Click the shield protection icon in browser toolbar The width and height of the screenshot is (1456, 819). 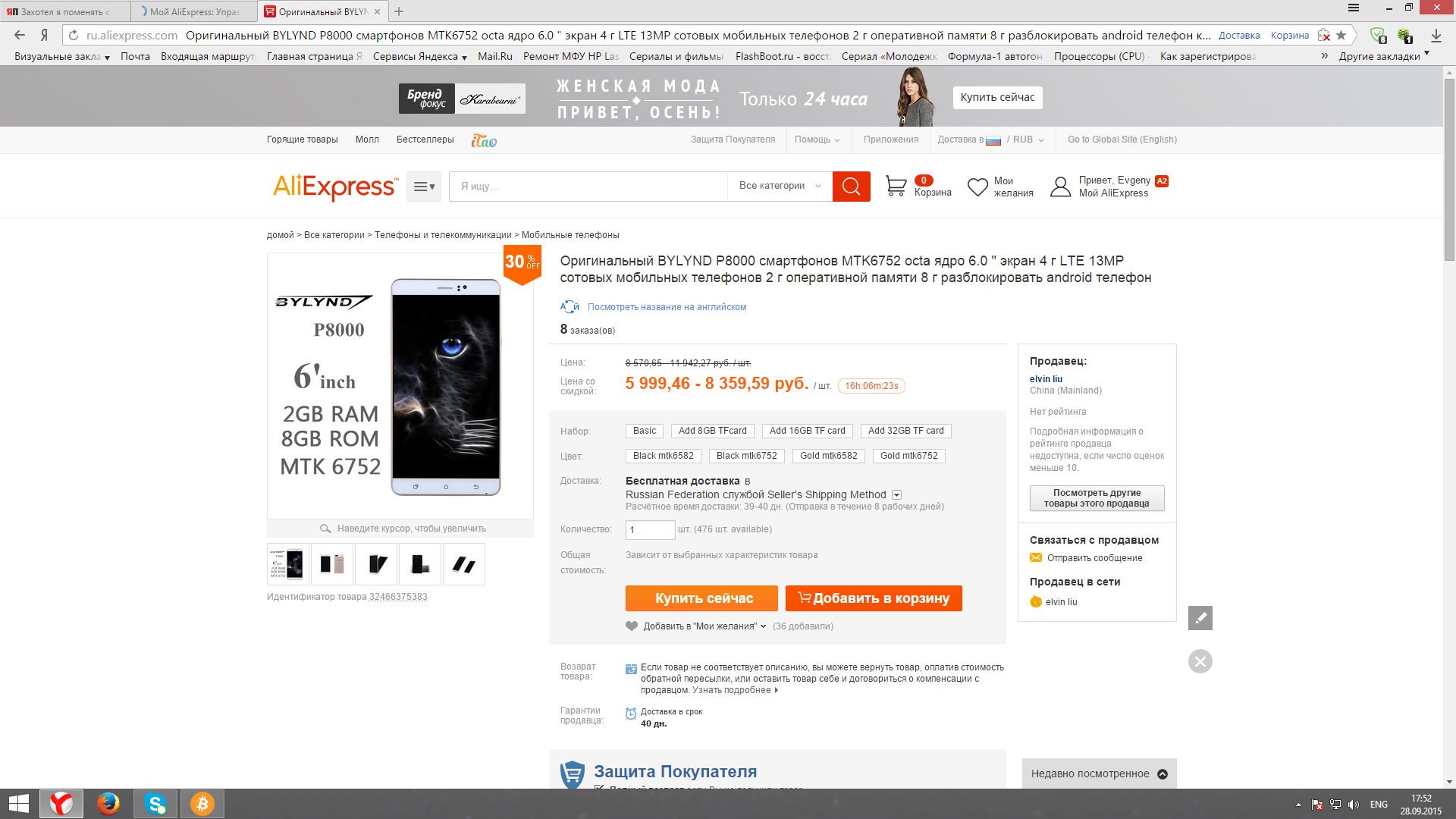point(1378,36)
